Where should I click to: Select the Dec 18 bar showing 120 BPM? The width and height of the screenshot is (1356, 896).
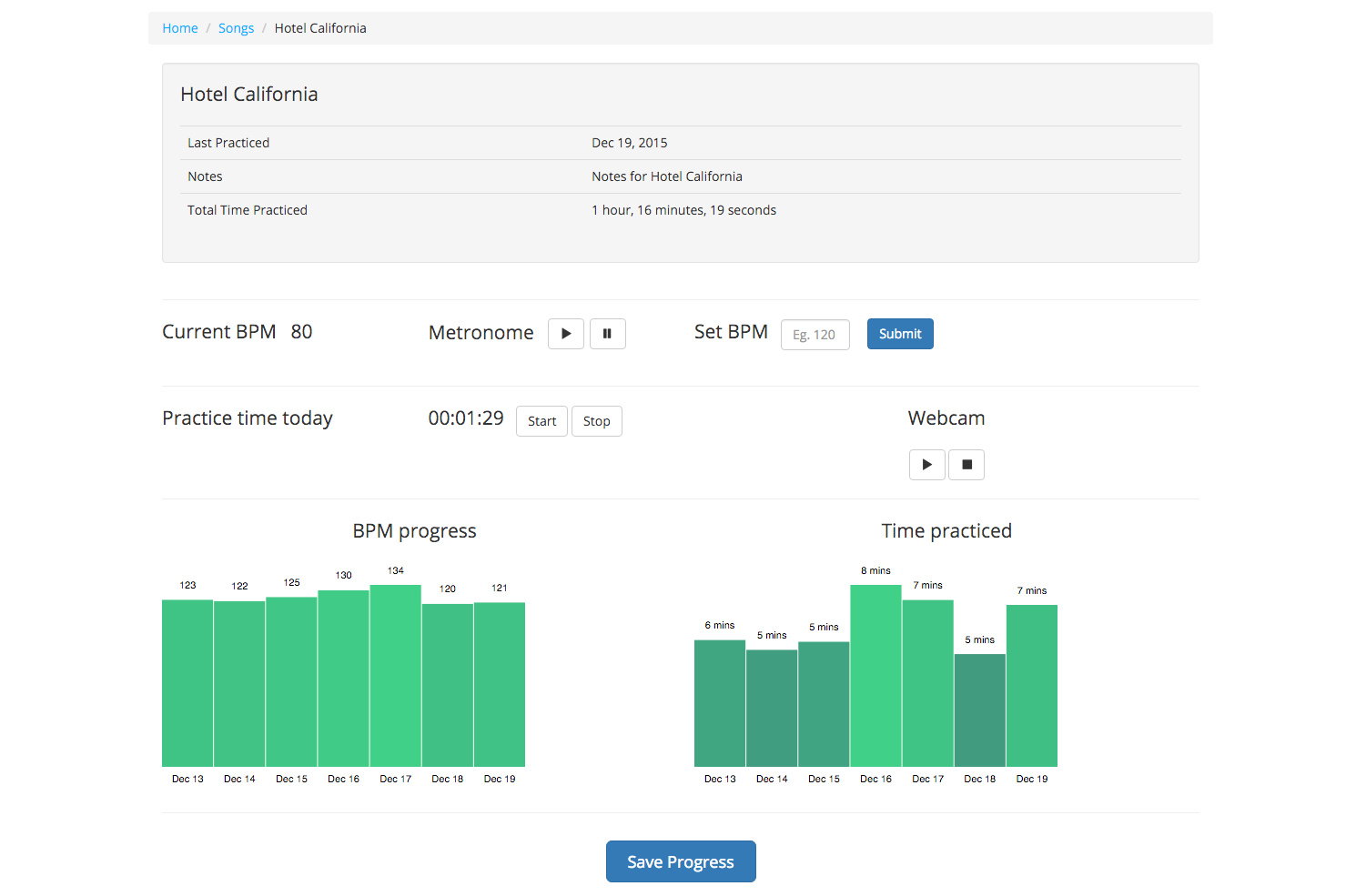(447, 685)
